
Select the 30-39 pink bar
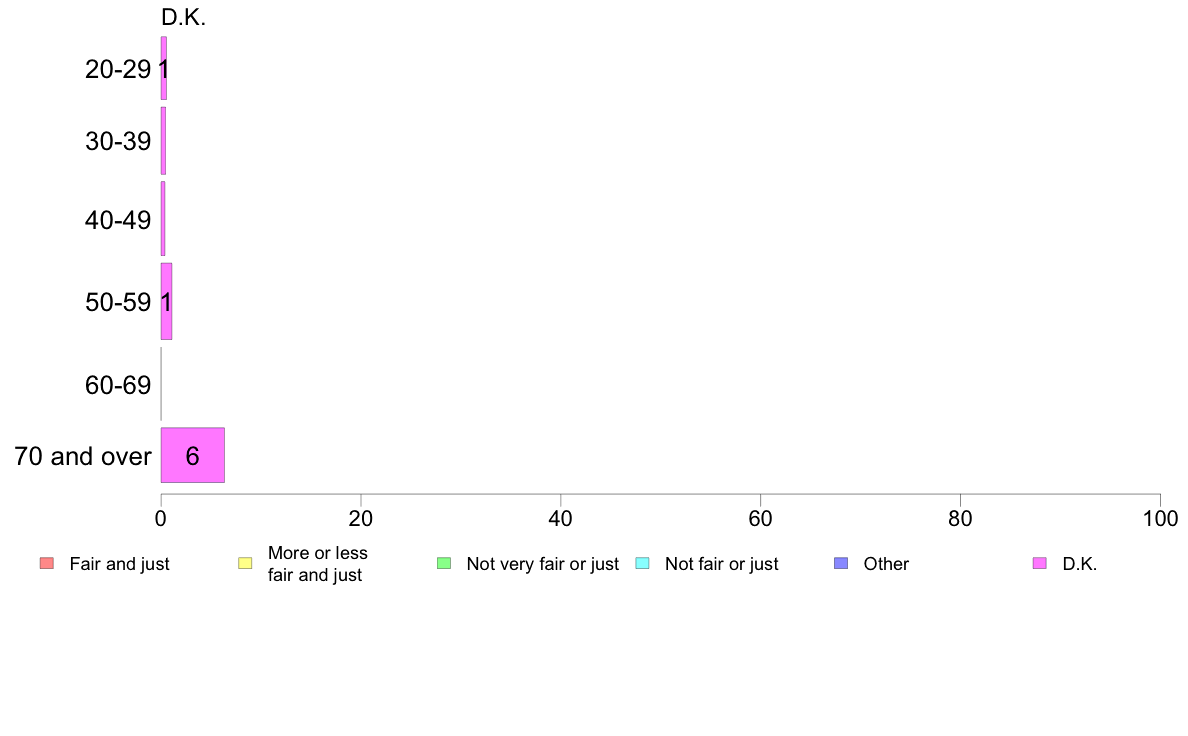point(163,141)
